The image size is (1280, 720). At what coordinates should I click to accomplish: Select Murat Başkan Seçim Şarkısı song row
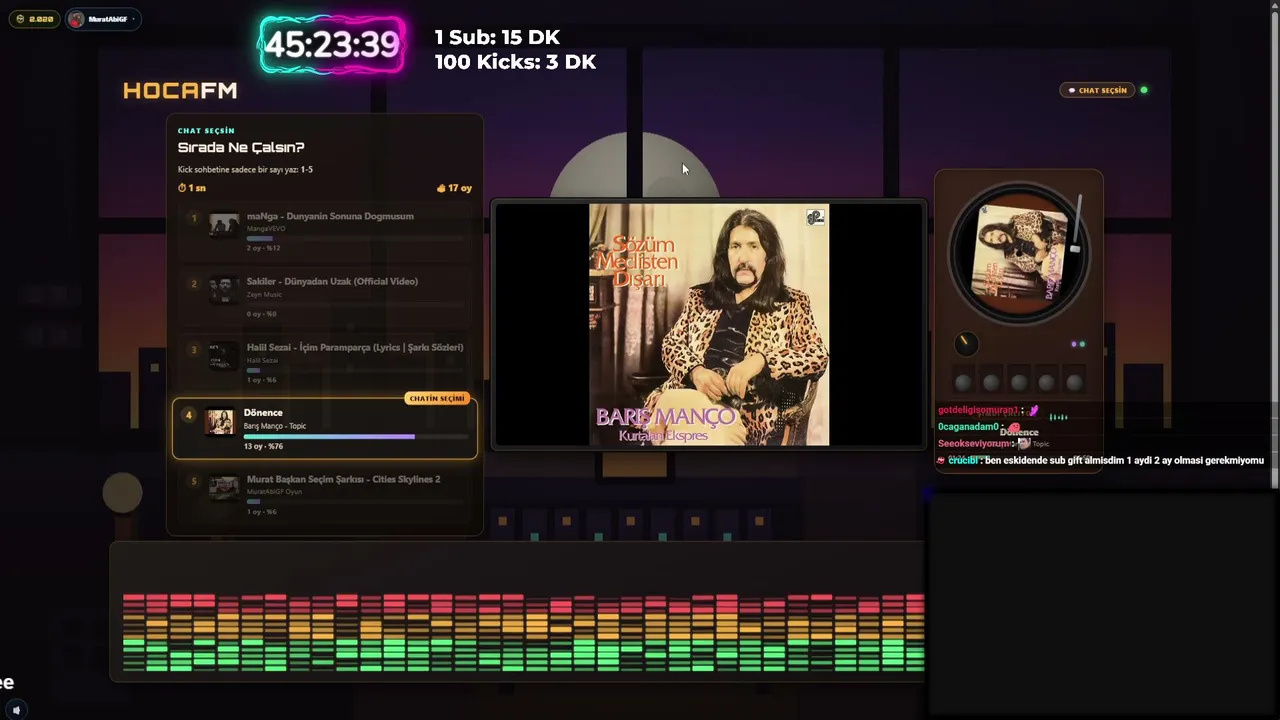pyautogui.click(x=325, y=495)
